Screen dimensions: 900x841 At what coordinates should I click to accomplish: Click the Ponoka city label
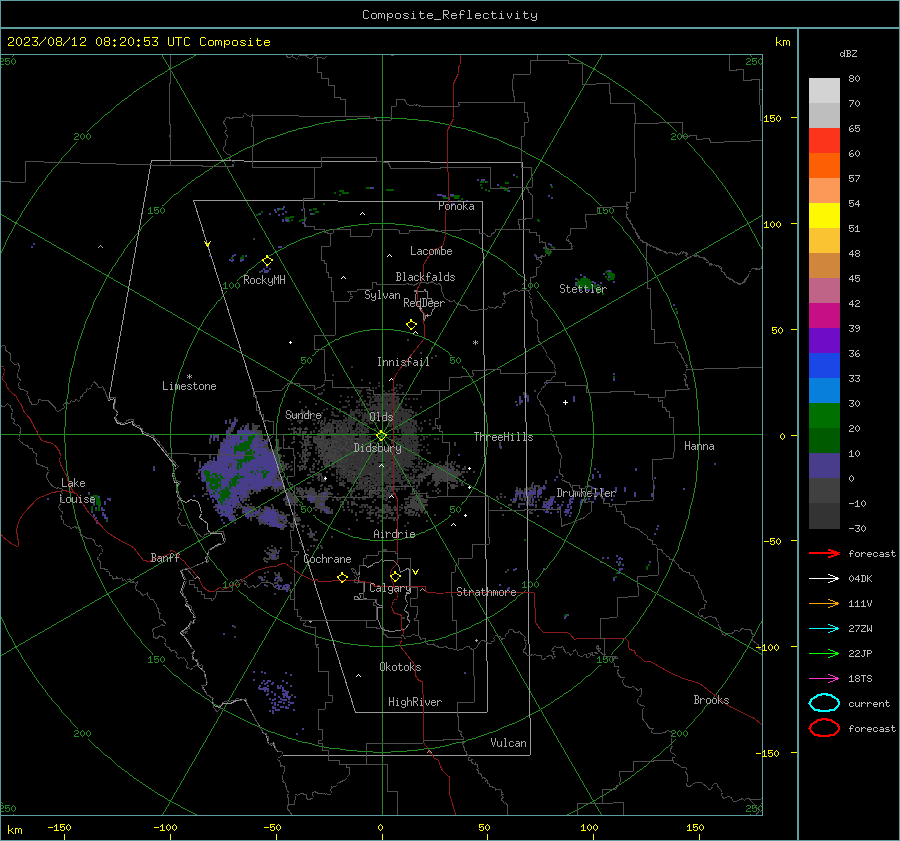[x=456, y=206]
